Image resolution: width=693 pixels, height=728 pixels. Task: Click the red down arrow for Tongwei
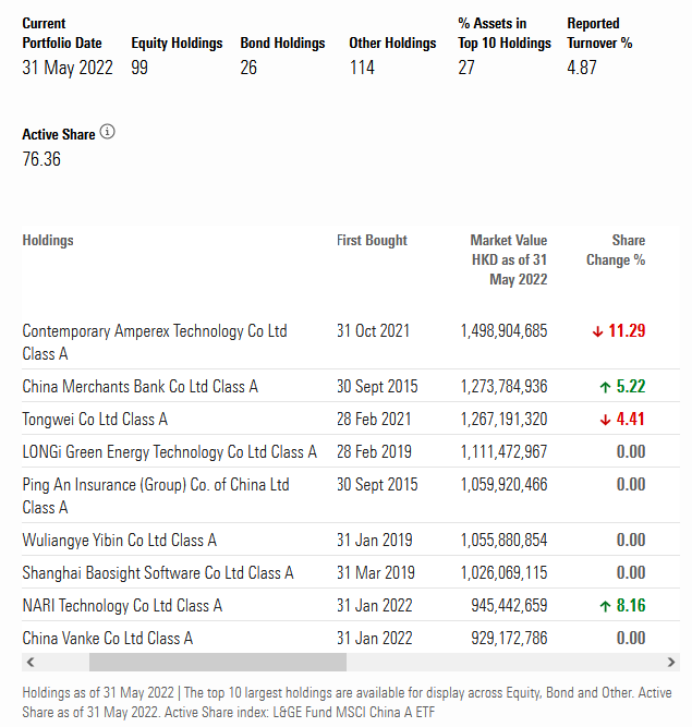(x=605, y=419)
